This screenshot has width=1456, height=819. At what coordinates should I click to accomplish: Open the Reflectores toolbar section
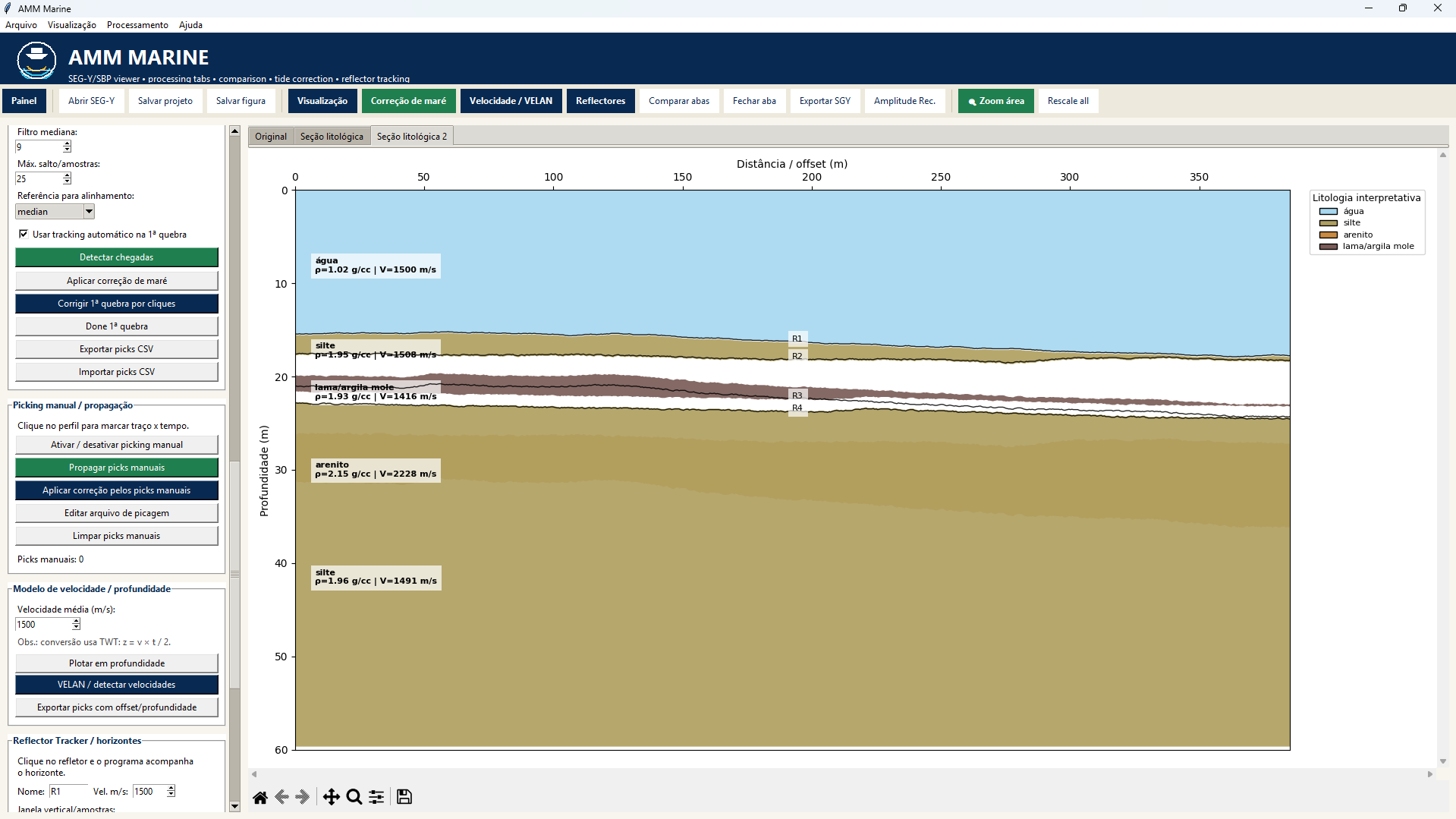600,101
